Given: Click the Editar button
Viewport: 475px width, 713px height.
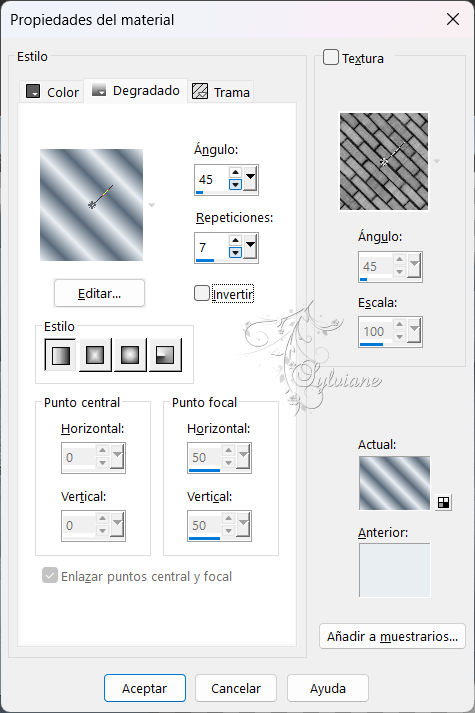Looking at the screenshot, I should coord(100,293).
